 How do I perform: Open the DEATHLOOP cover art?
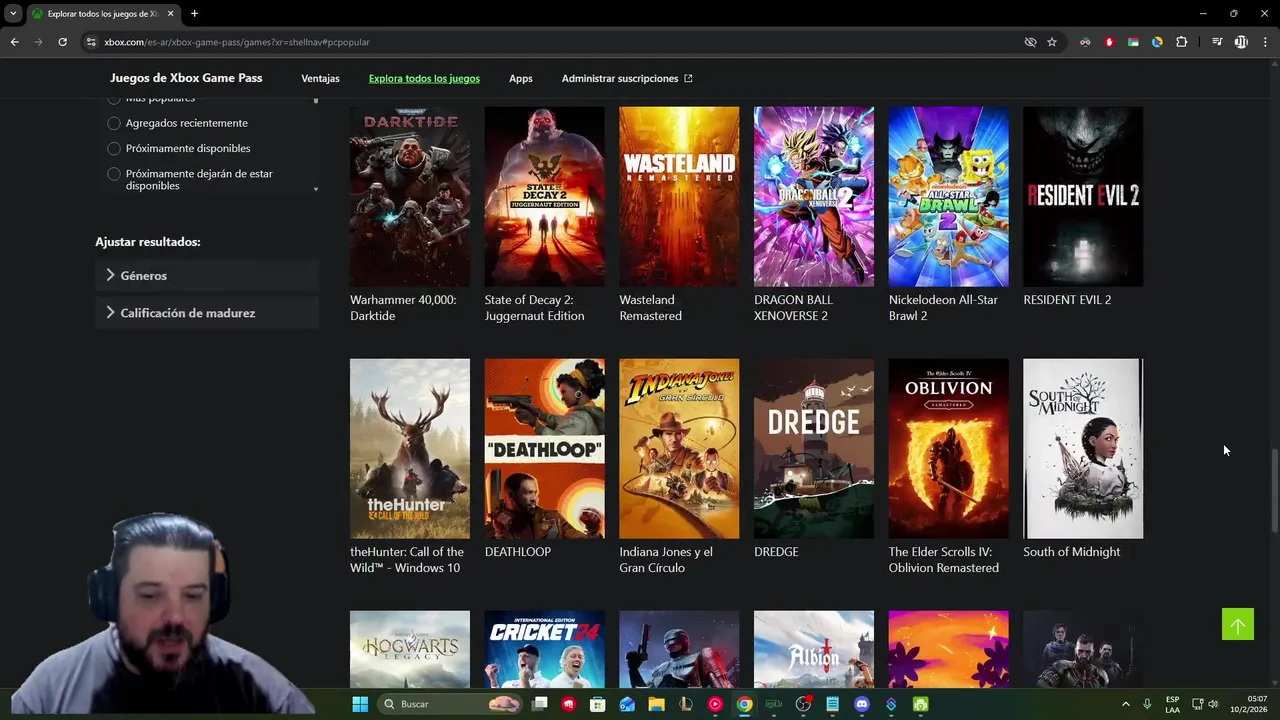click(545, 449)
